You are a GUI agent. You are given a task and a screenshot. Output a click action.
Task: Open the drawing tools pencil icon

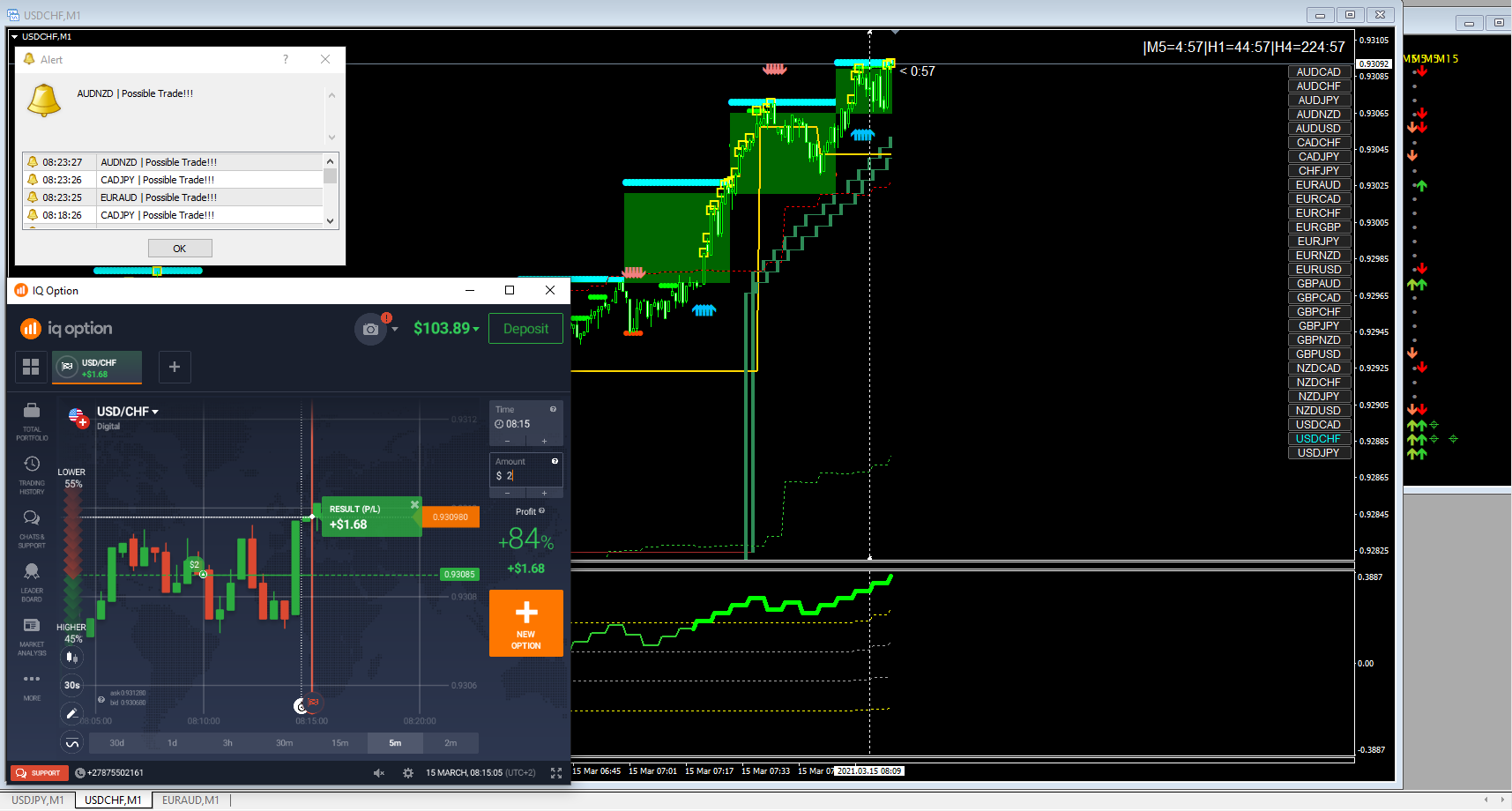coord(72,713)
